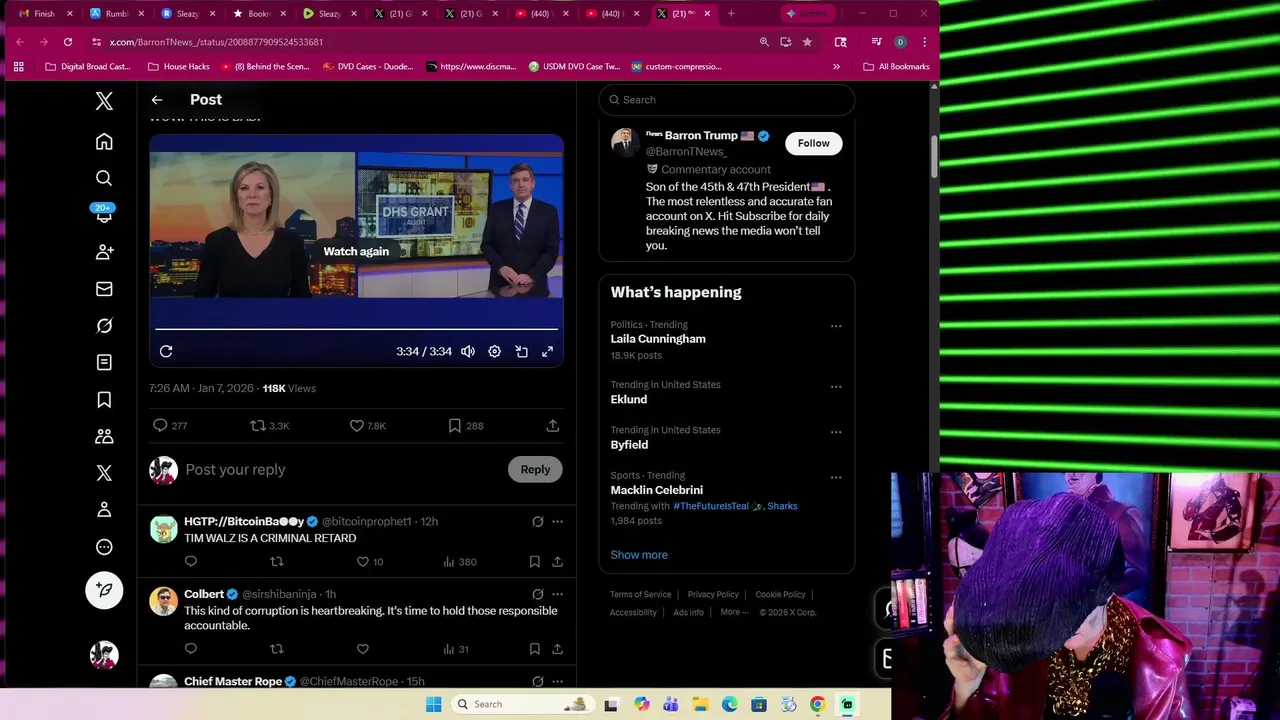The height and width of the screenshot is (720, 1280).
Task: Open Grok from the X sidebar
Action: click(104, 326)
